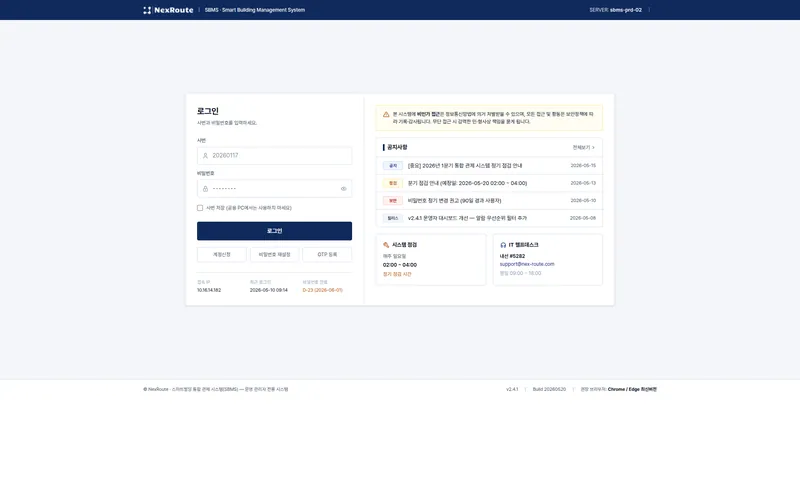Focus the 비밀번호 password input field
Screen dimensions: 800x500
pyautogui.click(x=274, y=189)
